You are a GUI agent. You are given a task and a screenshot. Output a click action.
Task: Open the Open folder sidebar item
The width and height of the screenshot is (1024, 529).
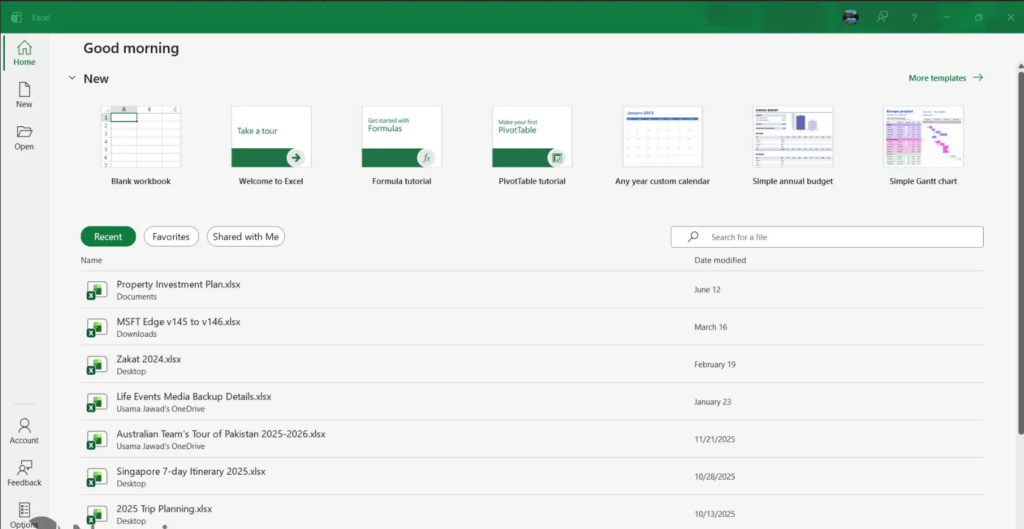tap(24, 138)
